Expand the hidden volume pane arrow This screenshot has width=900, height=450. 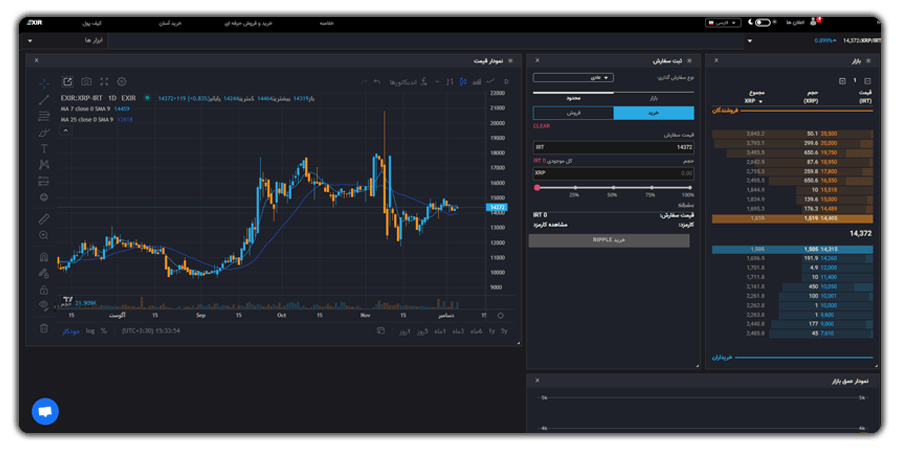[56, 307]
